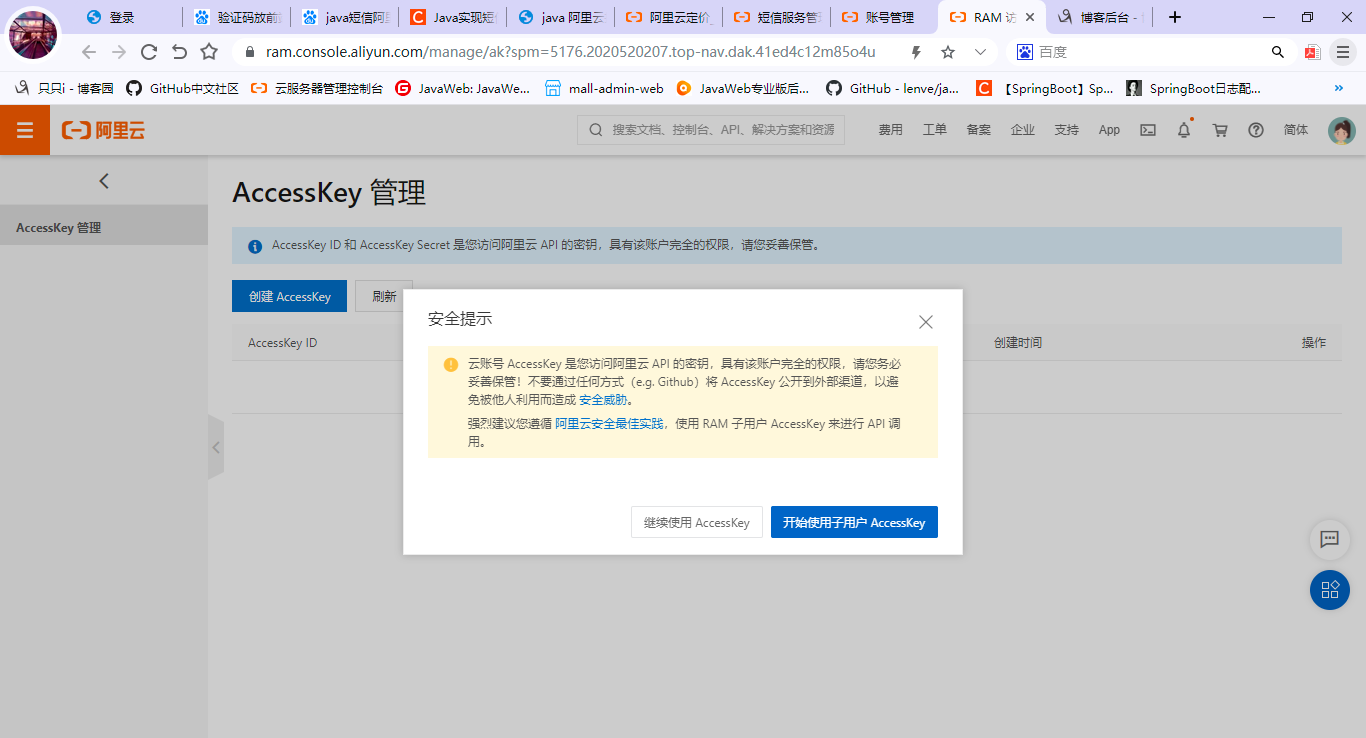Open the 备案 header menu
This screenshot has width=1366, height=738.
pos(978,130)
